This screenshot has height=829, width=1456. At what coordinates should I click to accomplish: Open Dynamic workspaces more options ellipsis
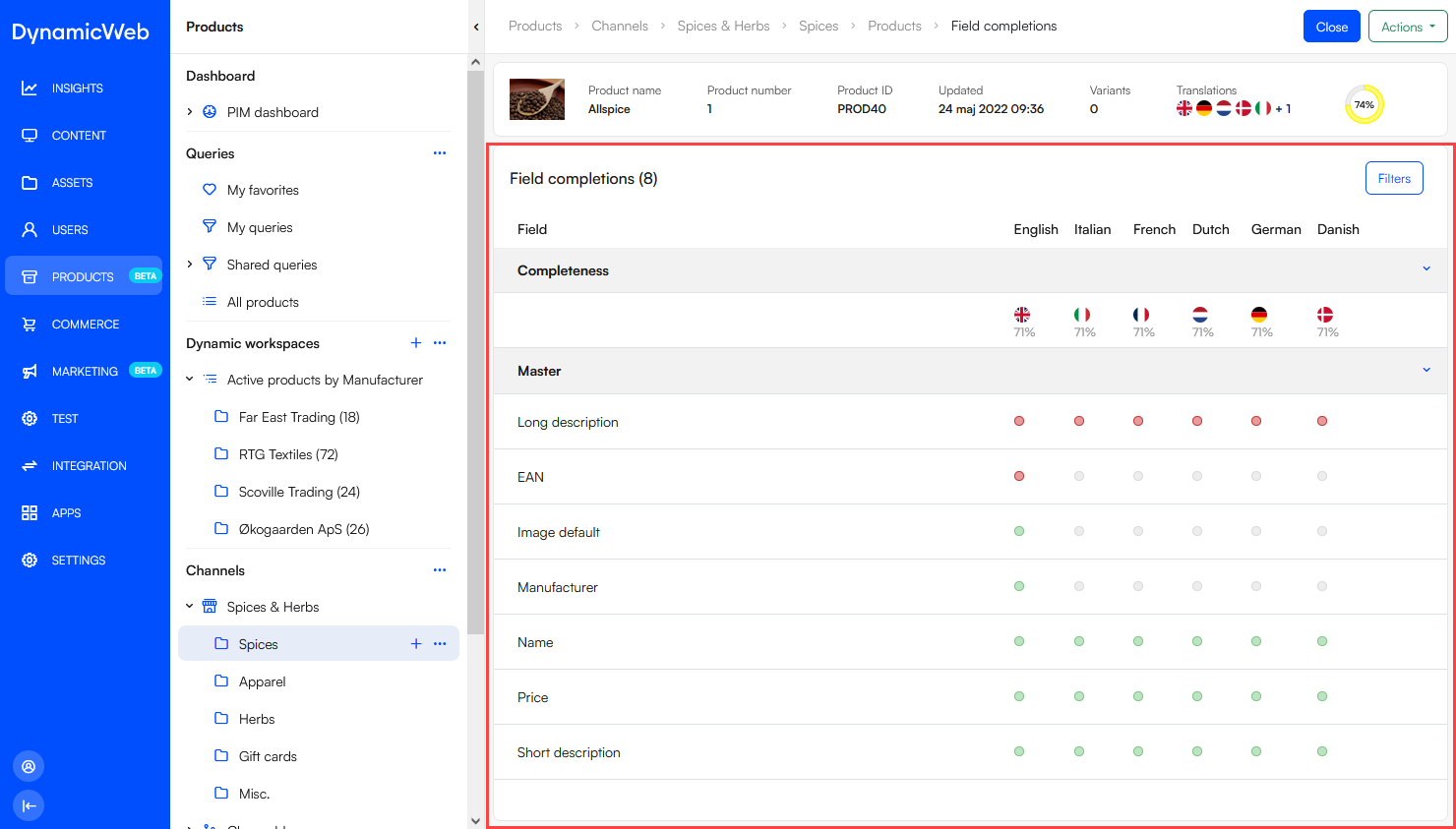(440, 343)
